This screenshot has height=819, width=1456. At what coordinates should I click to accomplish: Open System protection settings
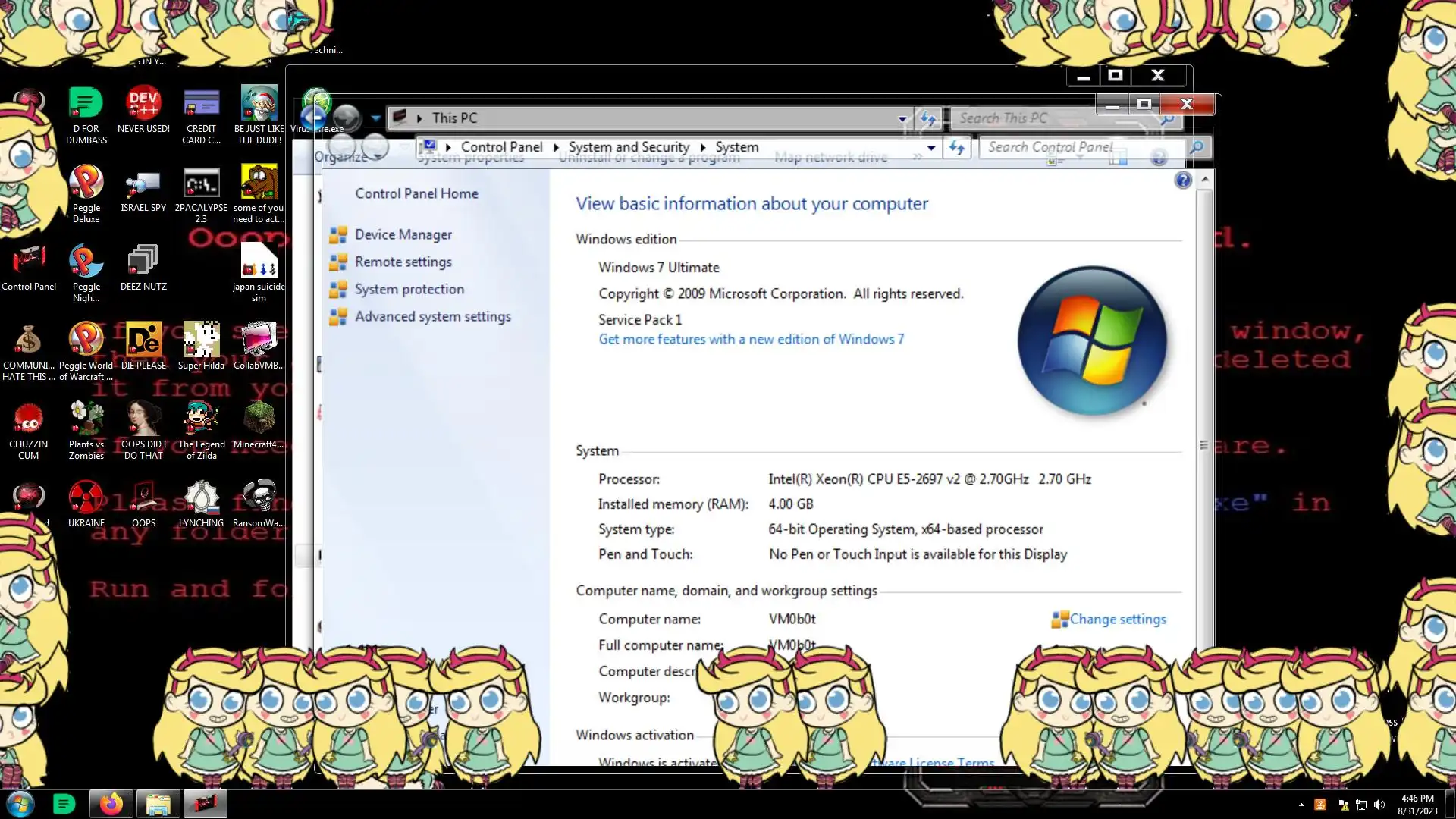click(409, 290)
